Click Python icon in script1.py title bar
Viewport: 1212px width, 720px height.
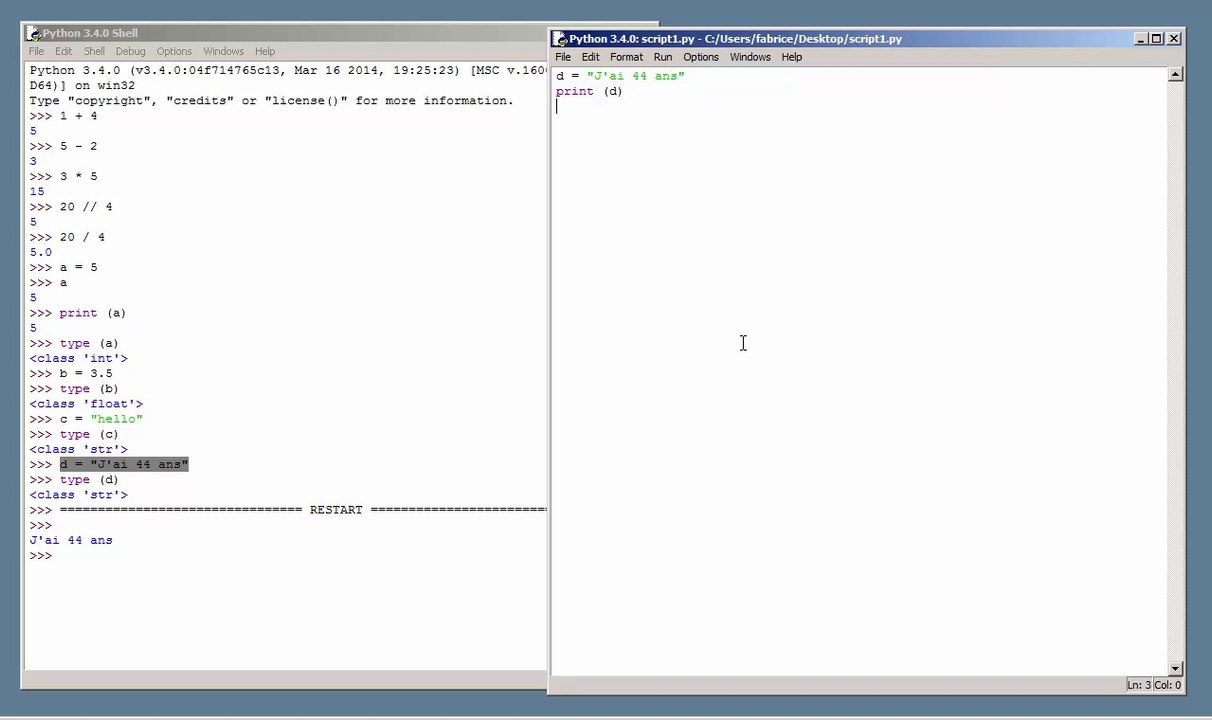pyautogui.click(x=561, y=39)
